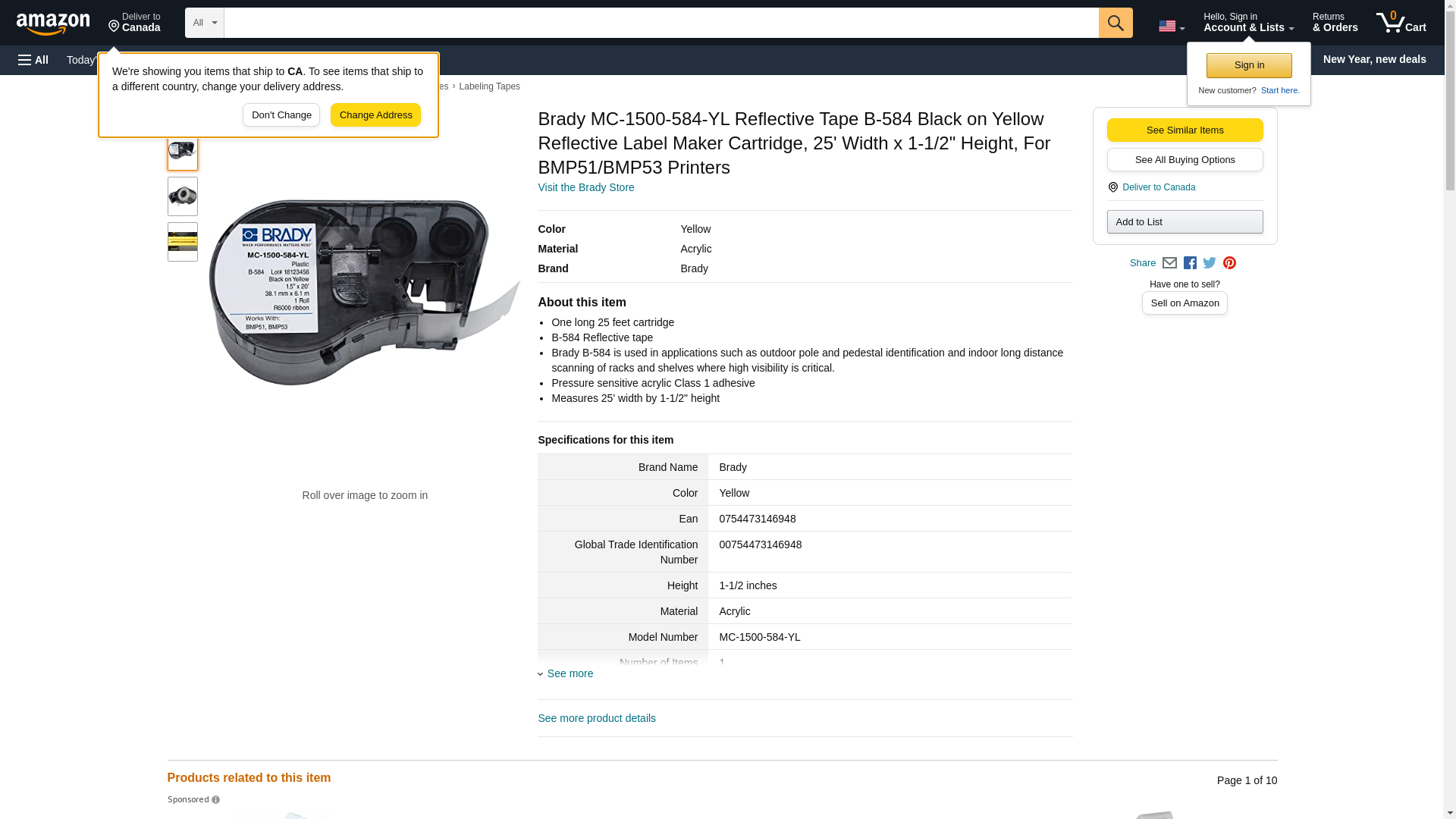Click the search magnifier button

(1115, 23)
